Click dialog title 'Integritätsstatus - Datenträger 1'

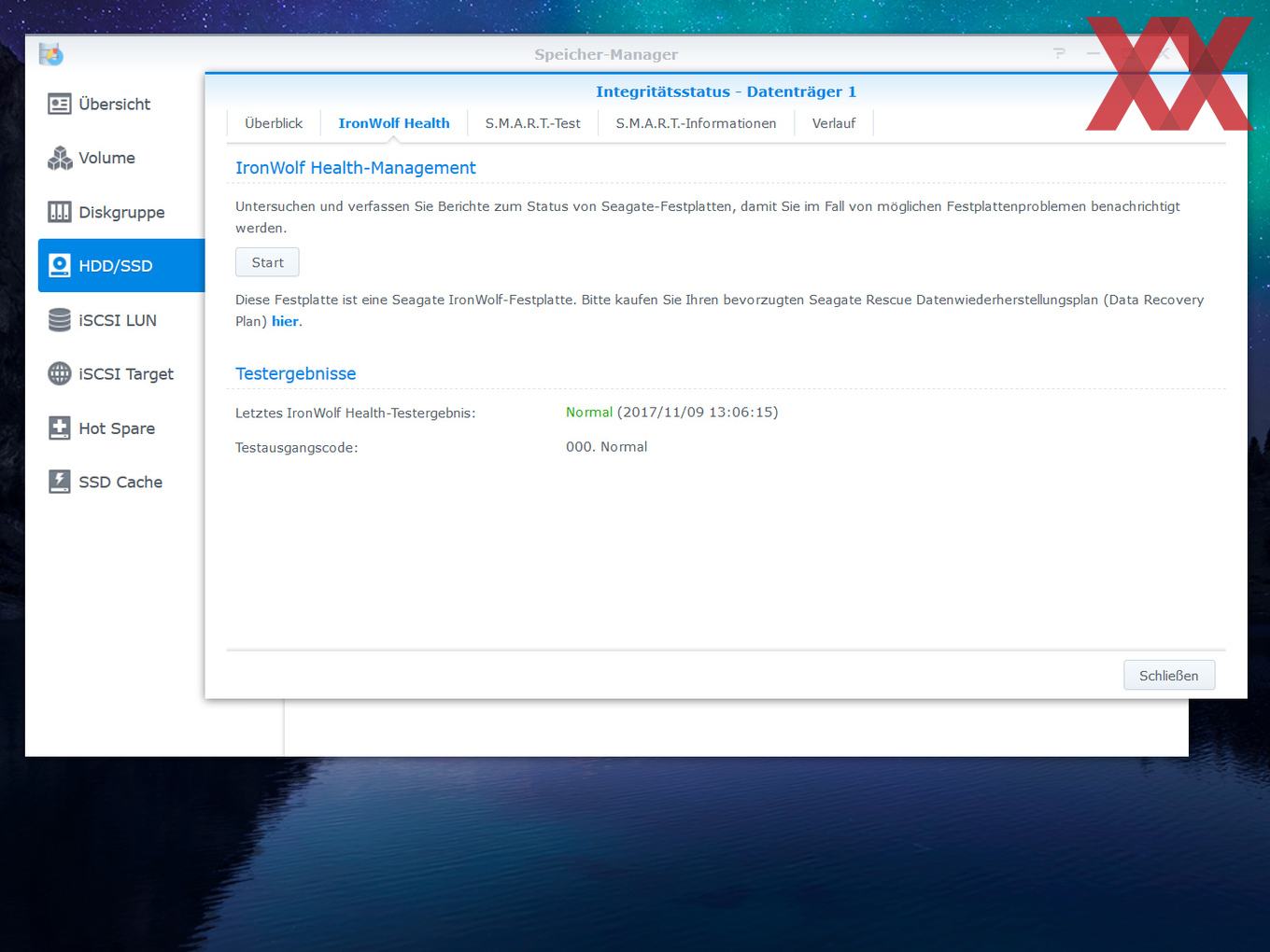tap(726, 91)
